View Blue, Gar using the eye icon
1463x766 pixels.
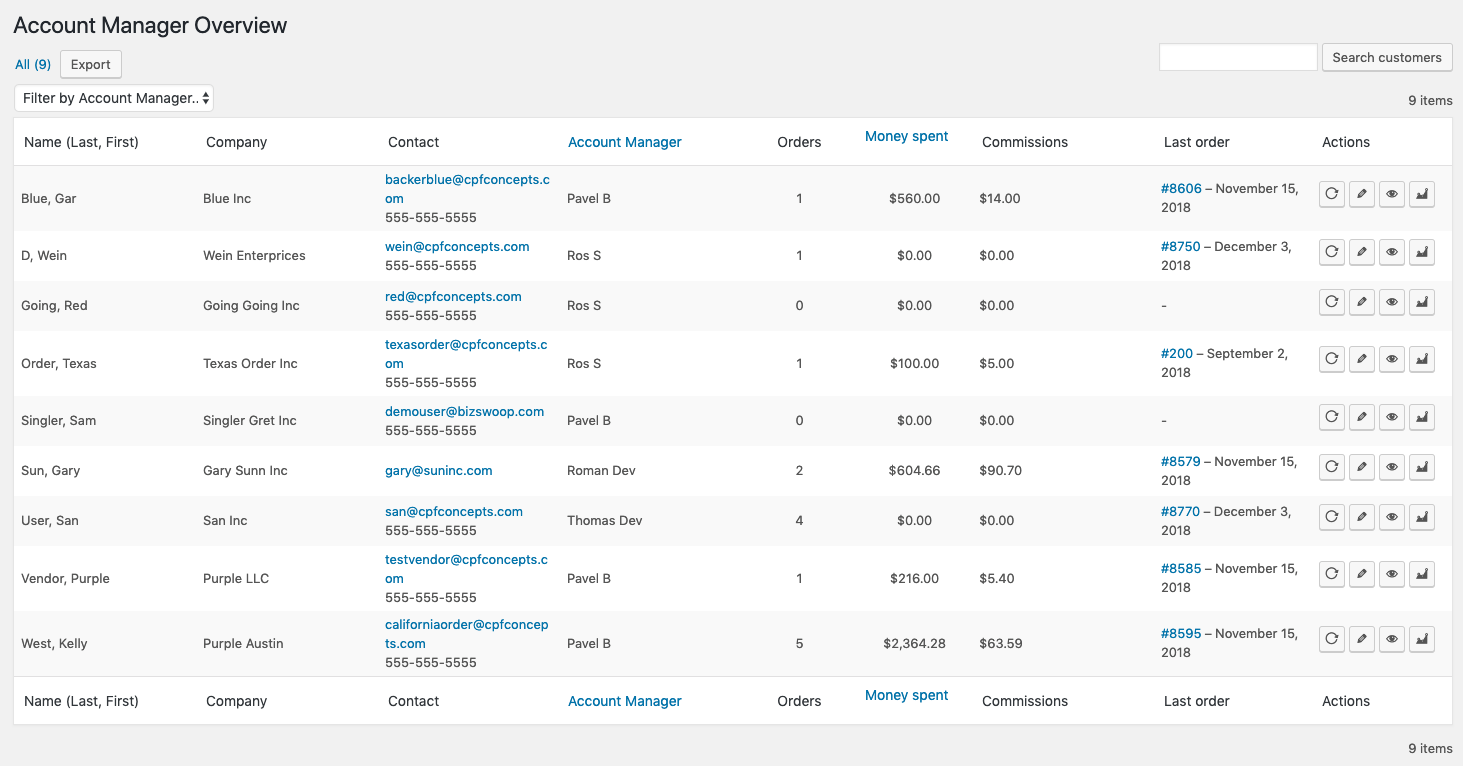point(1391,195)
